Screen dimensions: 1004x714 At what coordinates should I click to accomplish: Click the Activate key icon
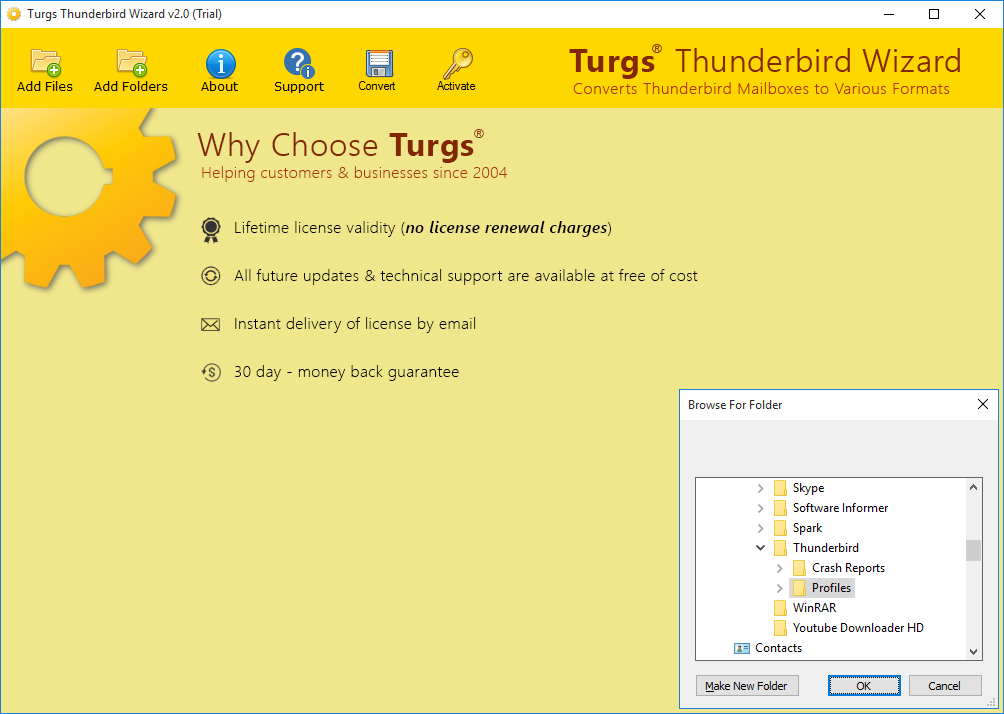tap(457, 63)
